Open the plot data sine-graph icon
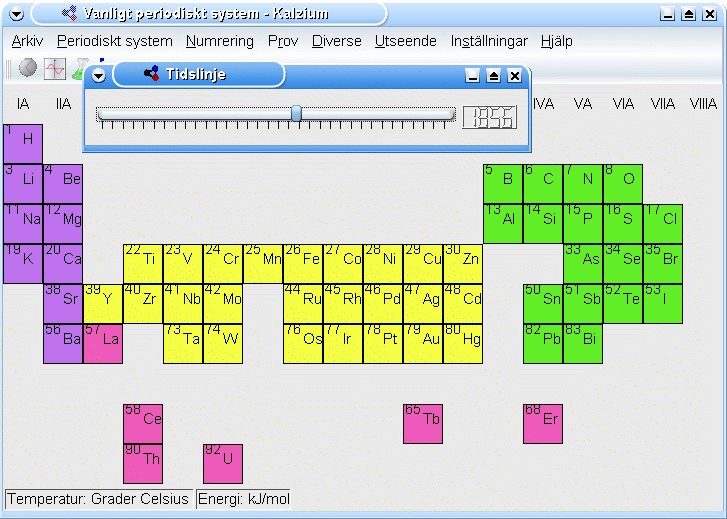 tap(55, 69)
